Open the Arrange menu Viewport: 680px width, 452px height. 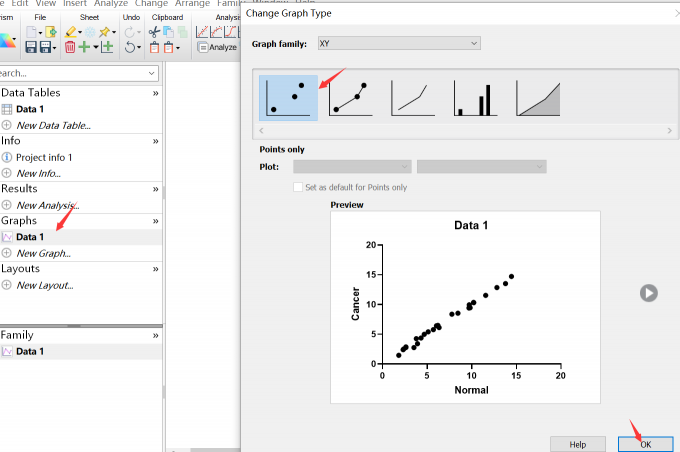(x=193, y=3)
